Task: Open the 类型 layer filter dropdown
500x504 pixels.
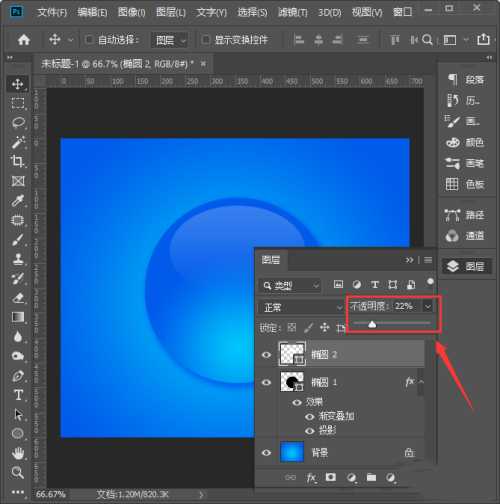Action: point(290,285)
